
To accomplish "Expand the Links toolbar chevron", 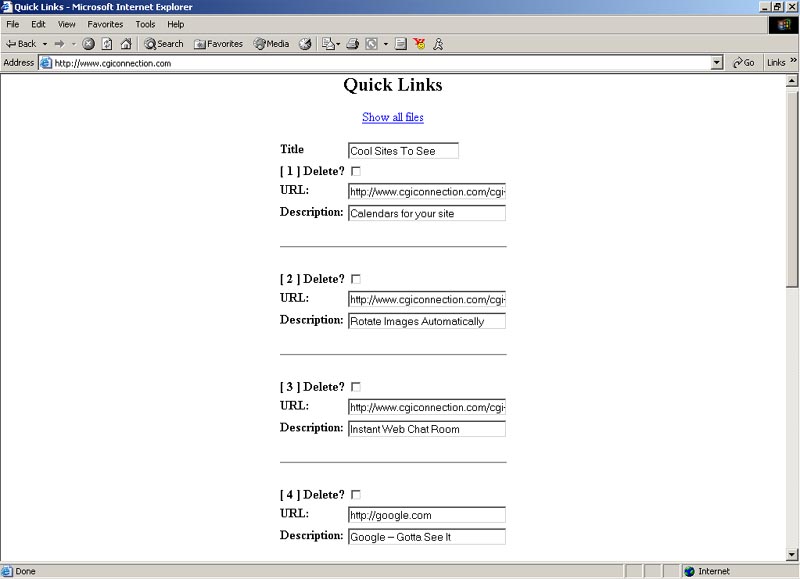I will tap(793, 60).
